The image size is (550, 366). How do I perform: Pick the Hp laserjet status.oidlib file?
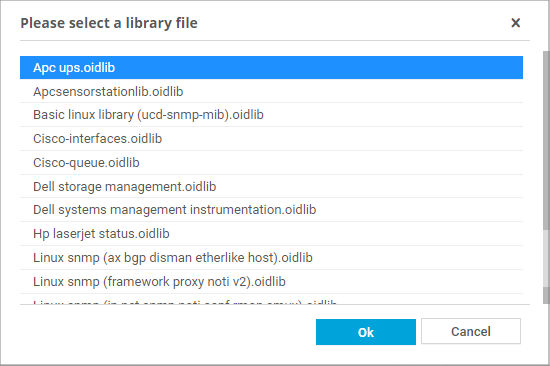(x=271, y=233)
